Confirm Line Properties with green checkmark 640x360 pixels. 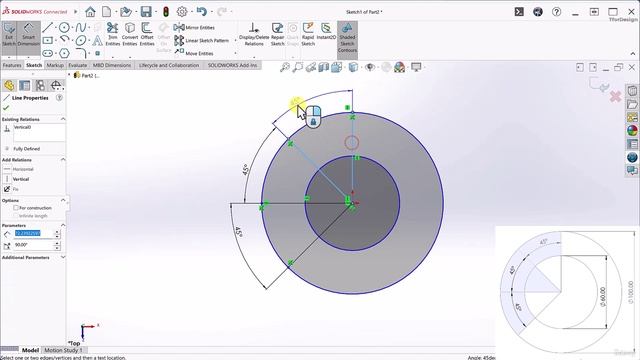point(6,108)
